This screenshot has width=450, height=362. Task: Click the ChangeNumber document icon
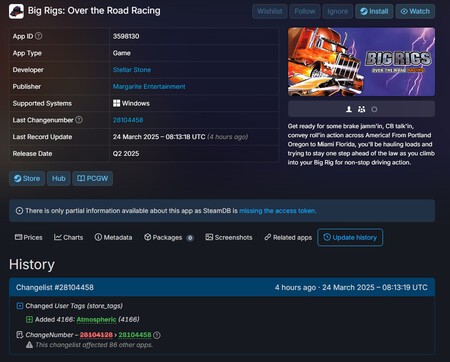tap(20, 335)
